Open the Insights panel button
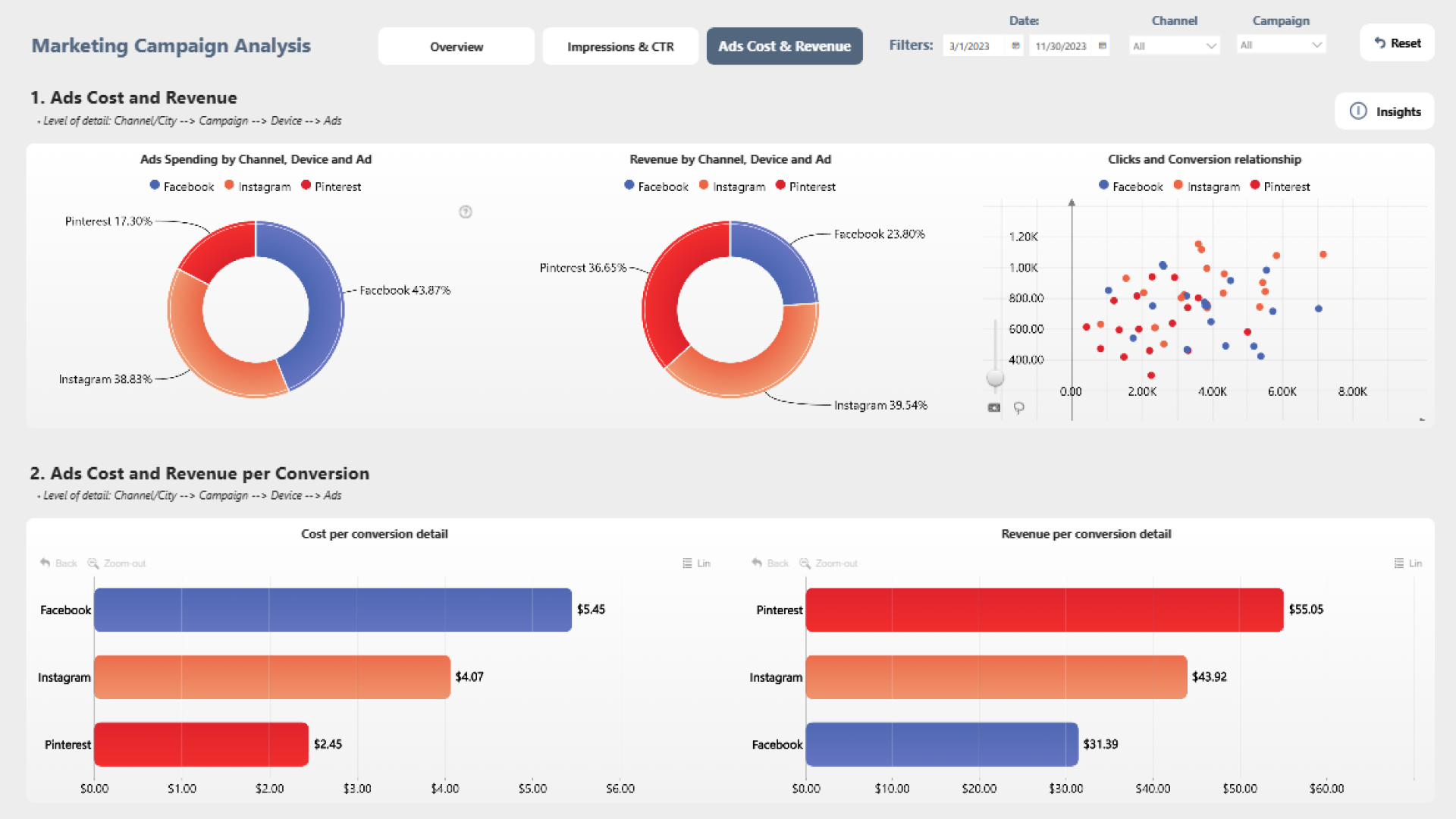The image size is (1456, 819). (1384, 111)
